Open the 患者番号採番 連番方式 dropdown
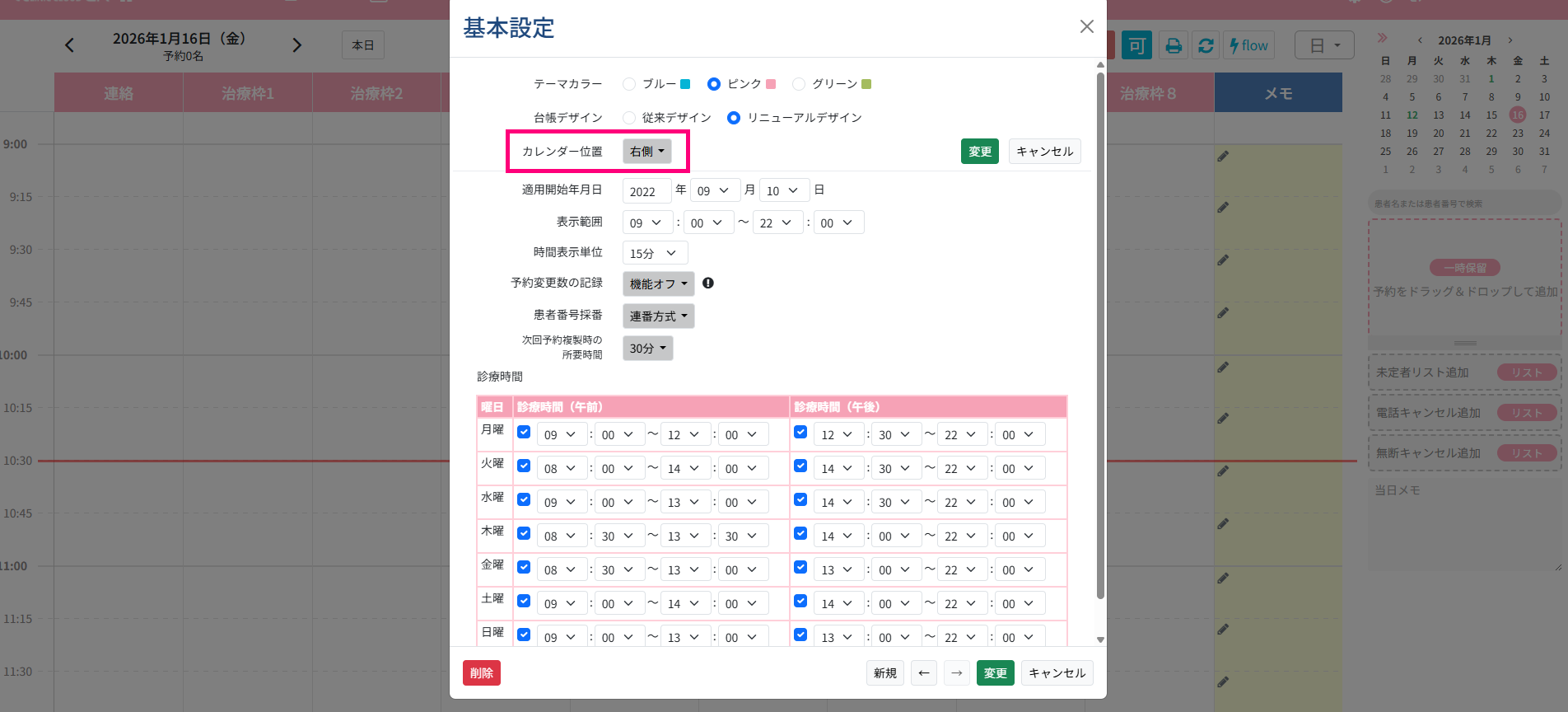This screenshot has width=1568, height=712. point(658,316)
